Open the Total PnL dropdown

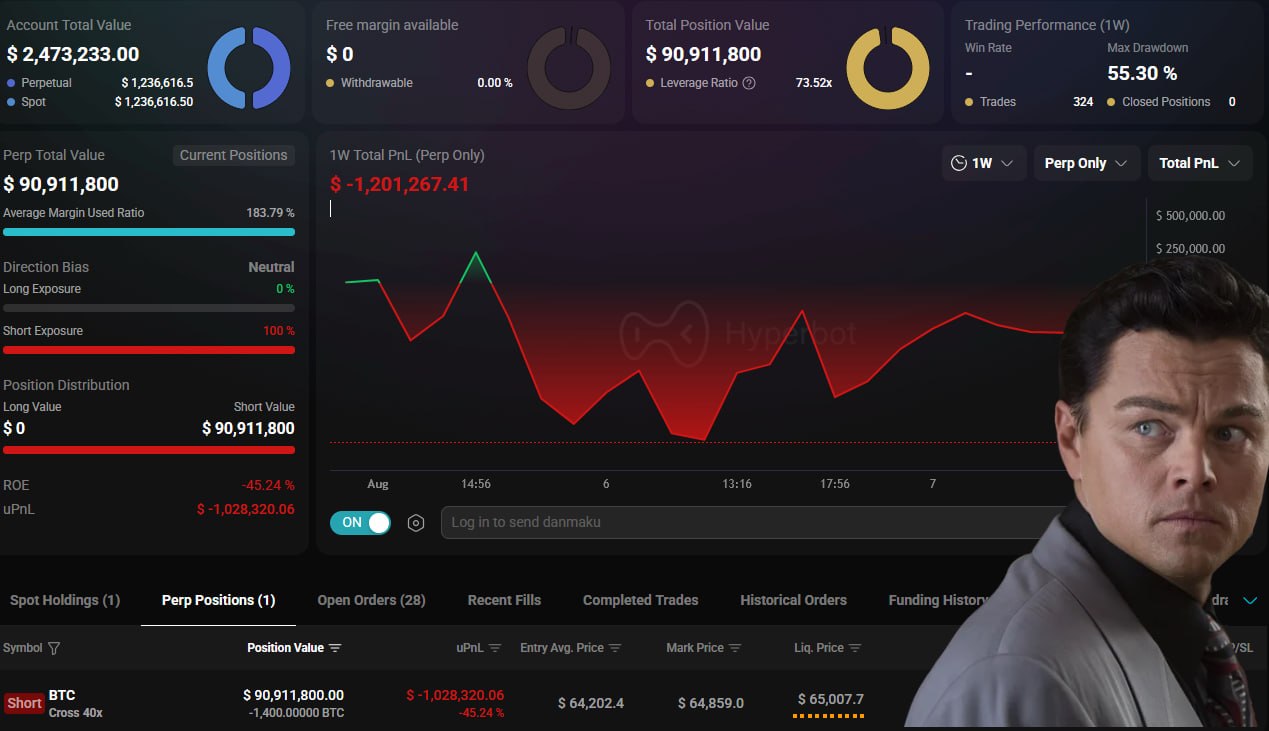pyautogui.click(x=1199, y=163)
